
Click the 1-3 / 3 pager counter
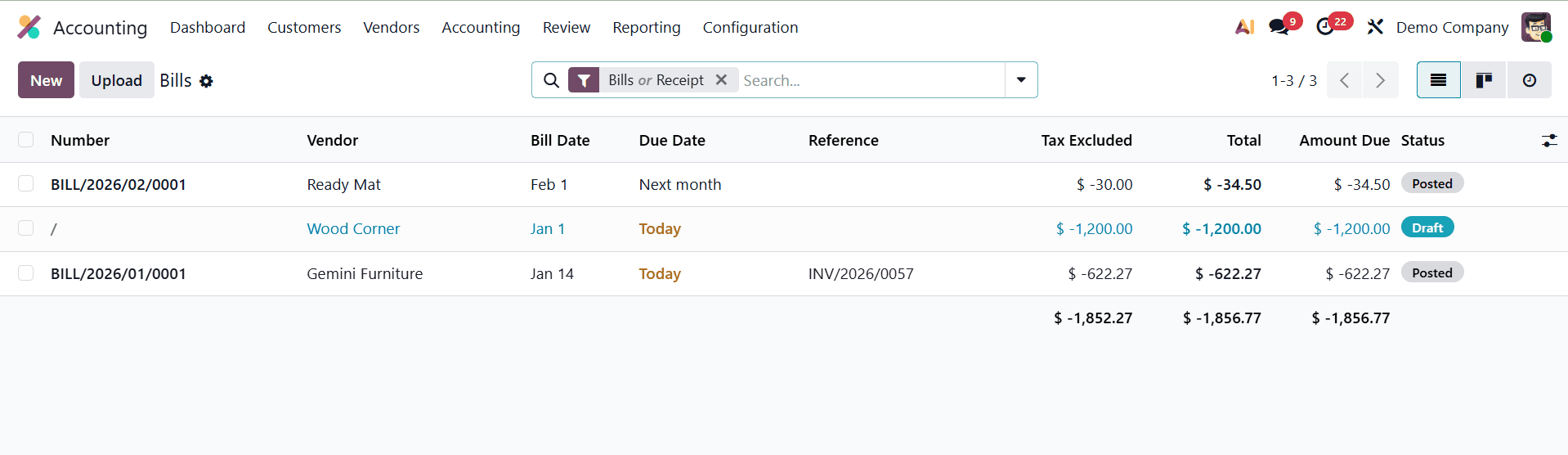[1294, 80]
